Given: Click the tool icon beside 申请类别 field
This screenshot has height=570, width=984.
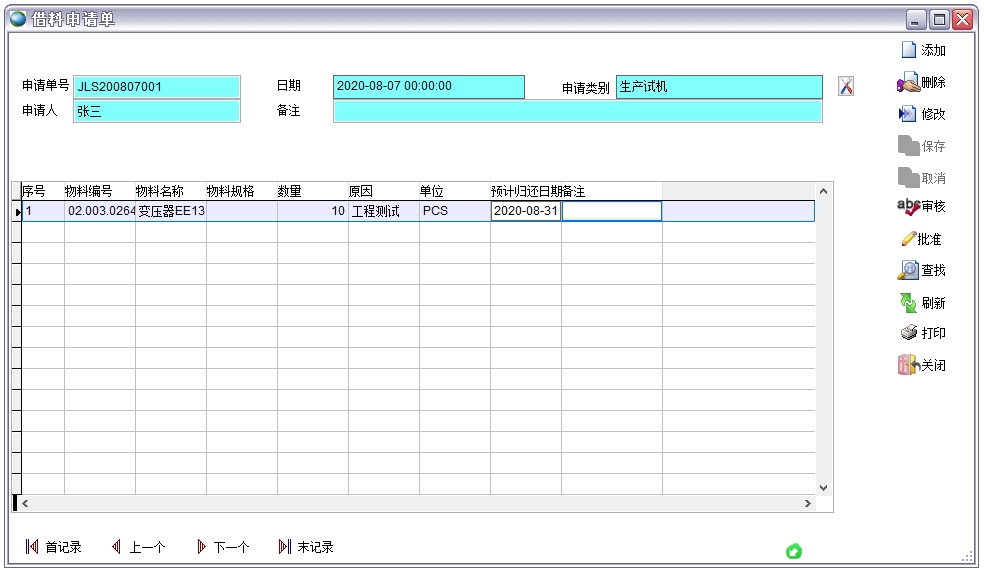Looking at the screenshot, I should click(x=846, y=87).
